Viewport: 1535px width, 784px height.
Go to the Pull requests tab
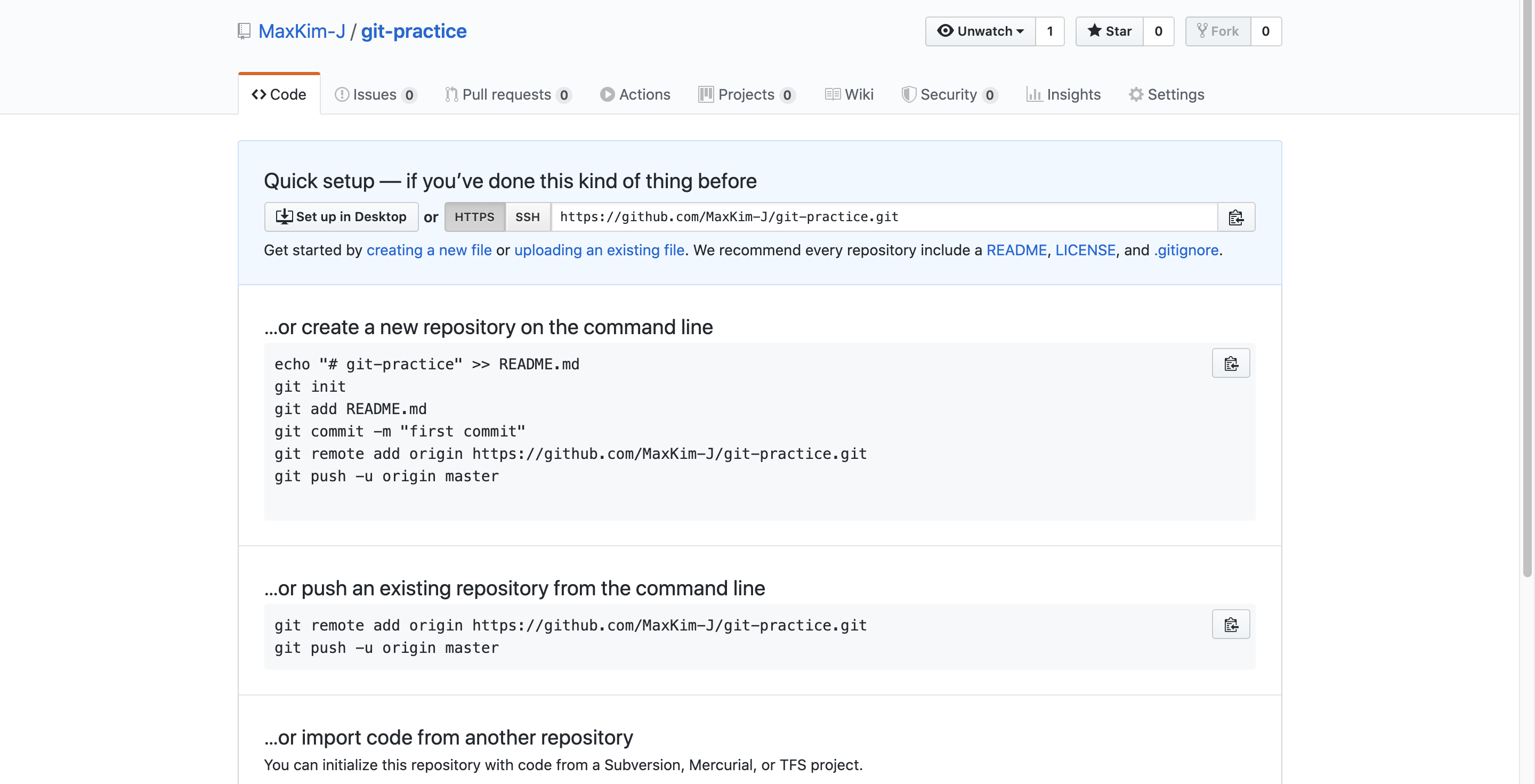click(508, 94)
